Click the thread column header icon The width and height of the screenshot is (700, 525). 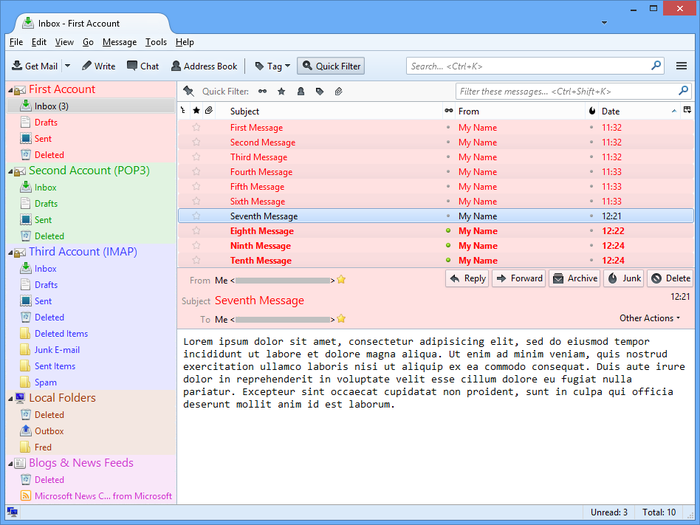(183, 111)
